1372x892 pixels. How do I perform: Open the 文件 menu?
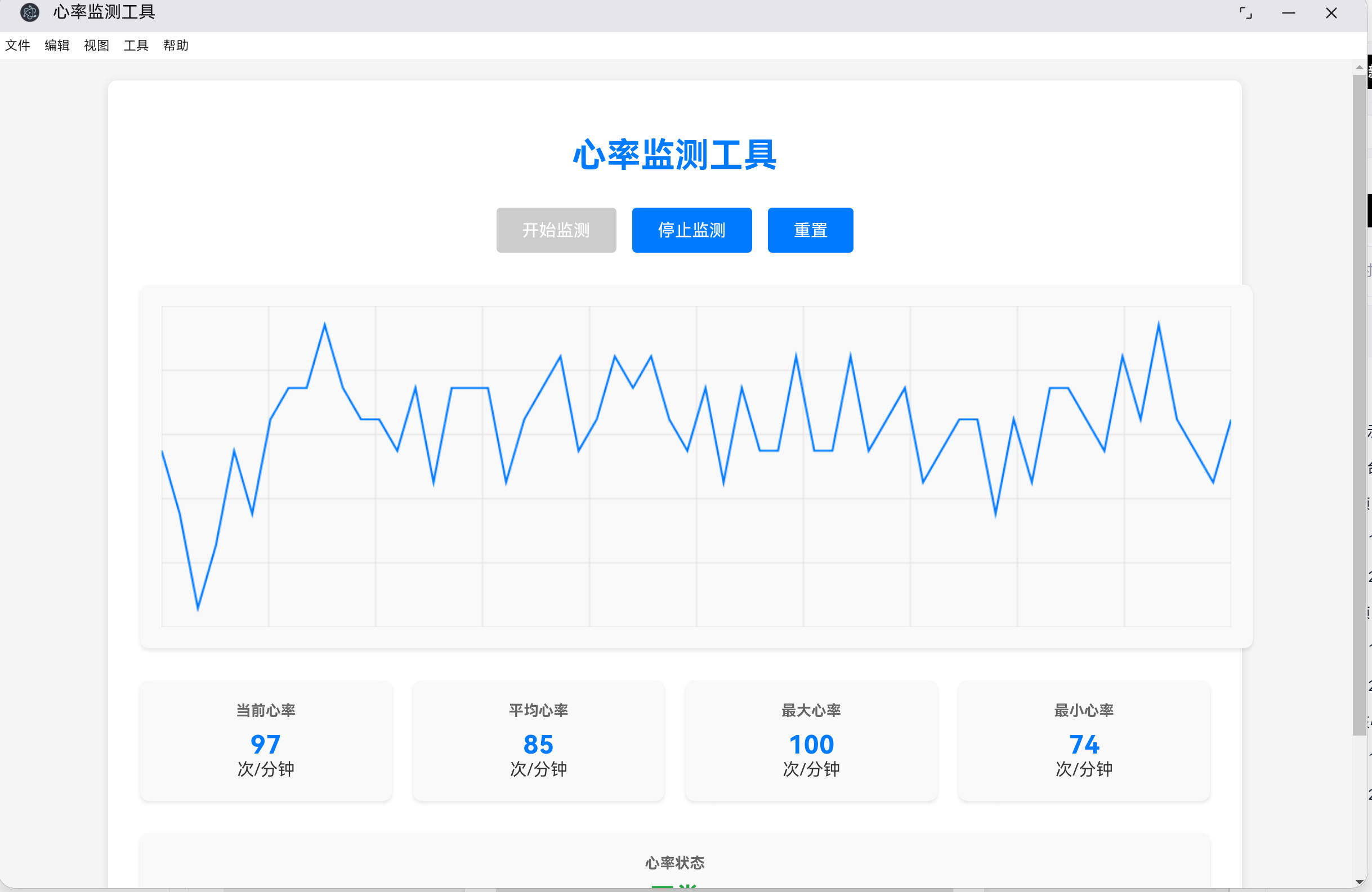[x=18, y=46]
